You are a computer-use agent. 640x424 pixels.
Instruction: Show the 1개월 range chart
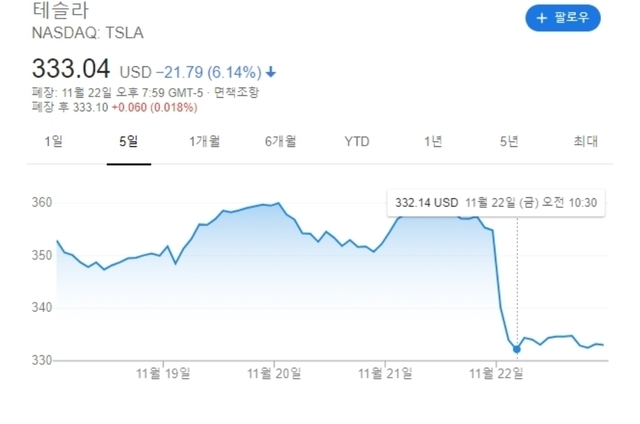204,141
